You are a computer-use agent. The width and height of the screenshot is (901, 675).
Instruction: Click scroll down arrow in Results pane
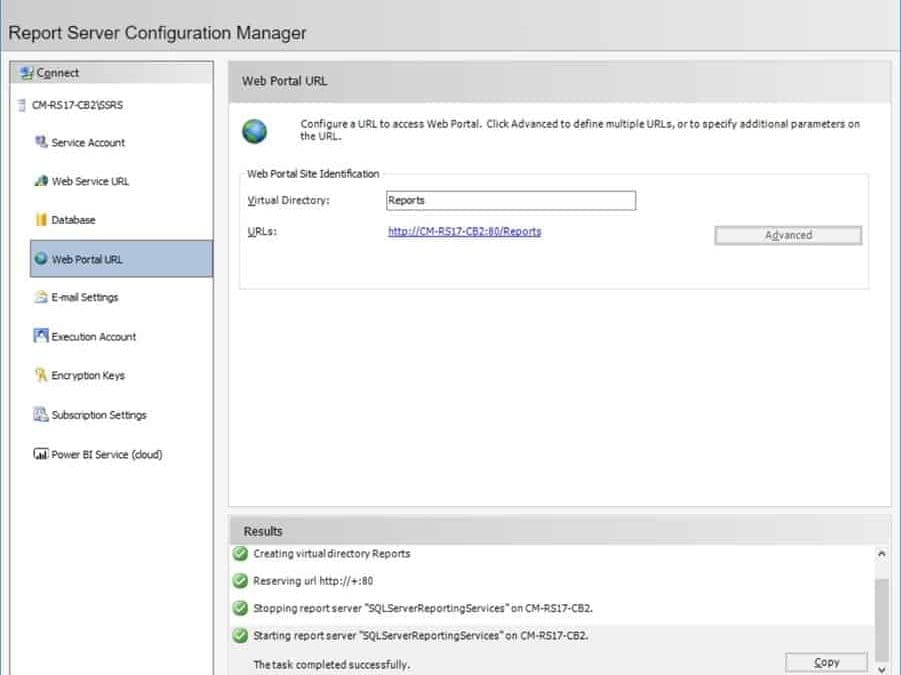[x=881, y=669]
